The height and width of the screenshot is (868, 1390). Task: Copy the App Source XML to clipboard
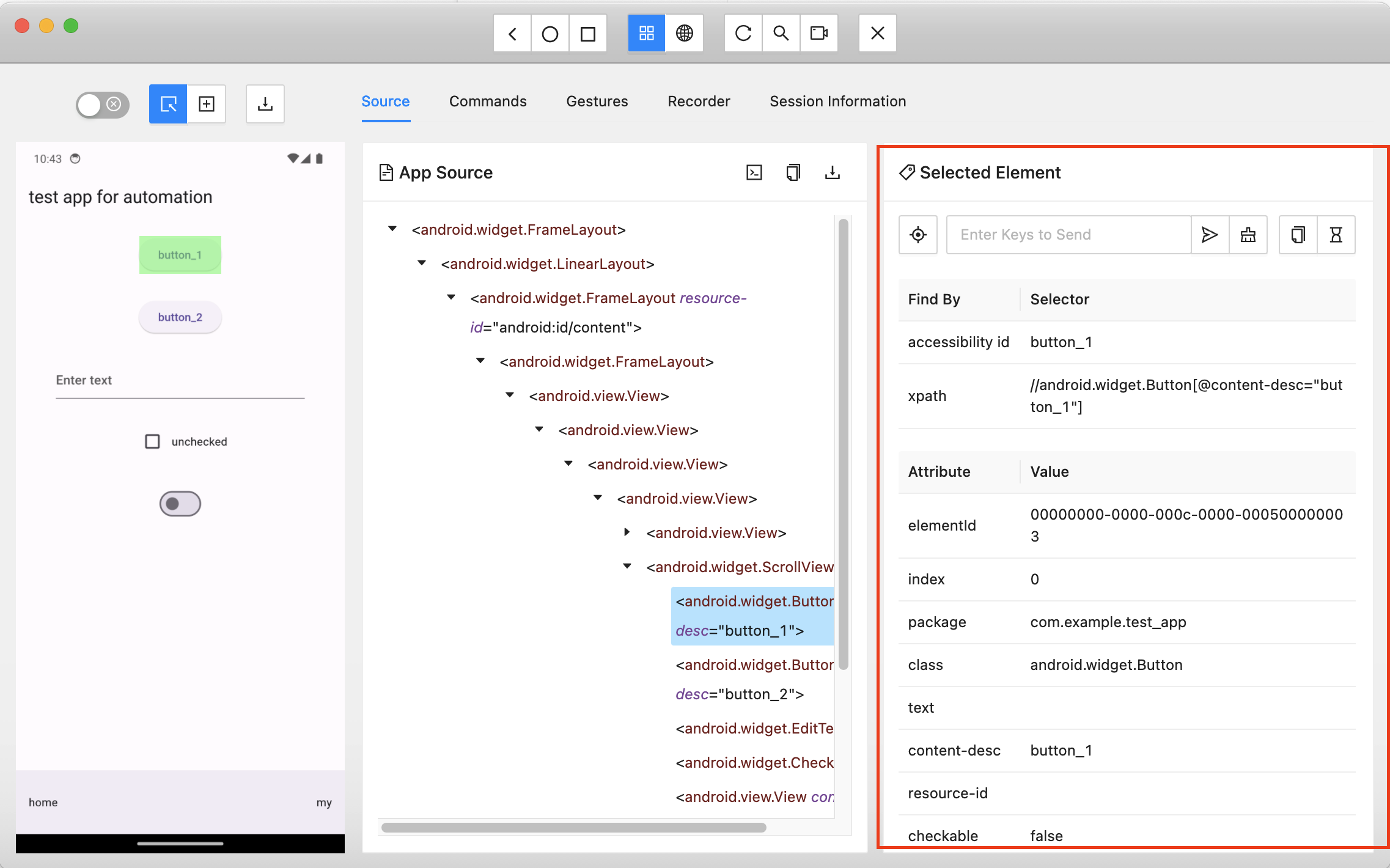(793, 173)
